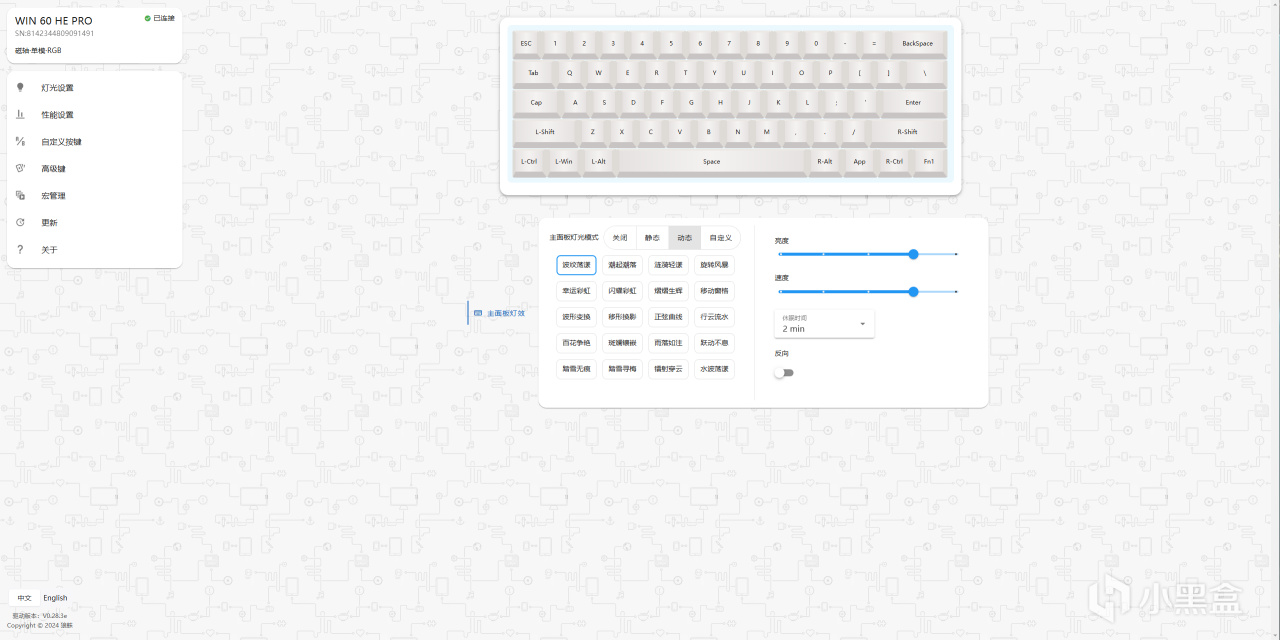Select the BackSpace key on keyboard preview
1280x640 pixels.
(917, 44)
